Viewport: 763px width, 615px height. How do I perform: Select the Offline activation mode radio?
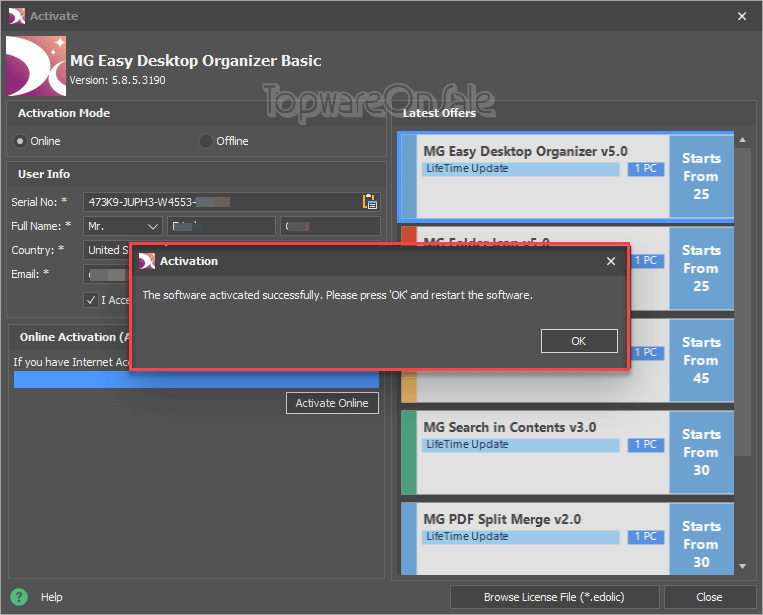[206, 141]
